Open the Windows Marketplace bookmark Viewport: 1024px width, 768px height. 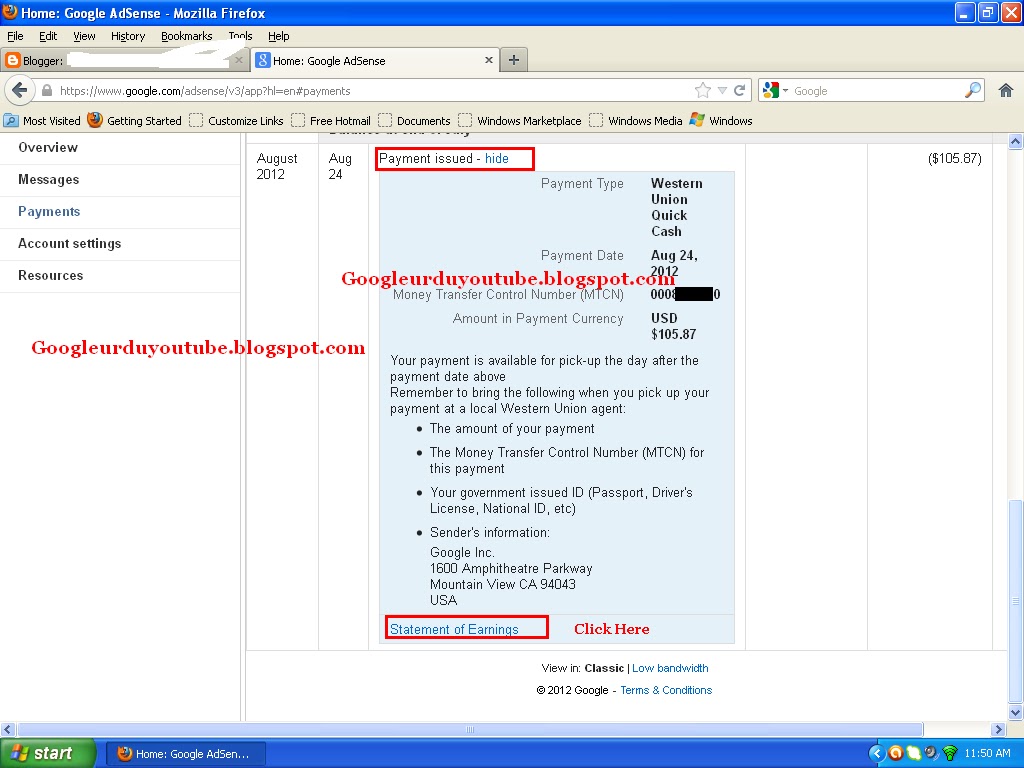(520, 121)
